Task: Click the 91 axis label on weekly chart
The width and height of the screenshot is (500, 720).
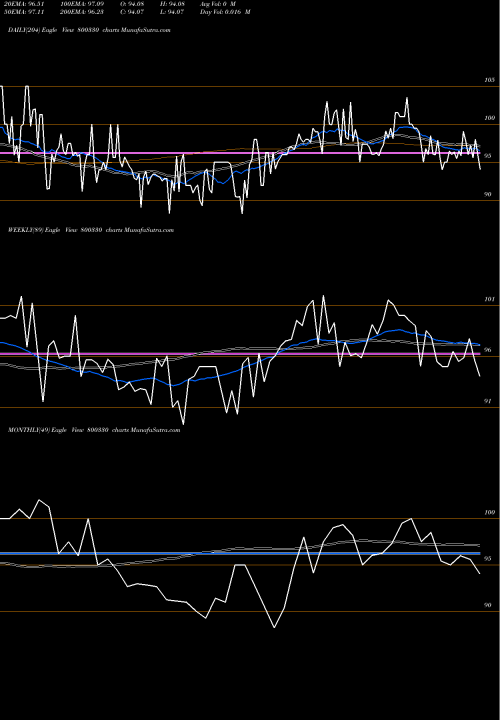Action: coord(488,401)
